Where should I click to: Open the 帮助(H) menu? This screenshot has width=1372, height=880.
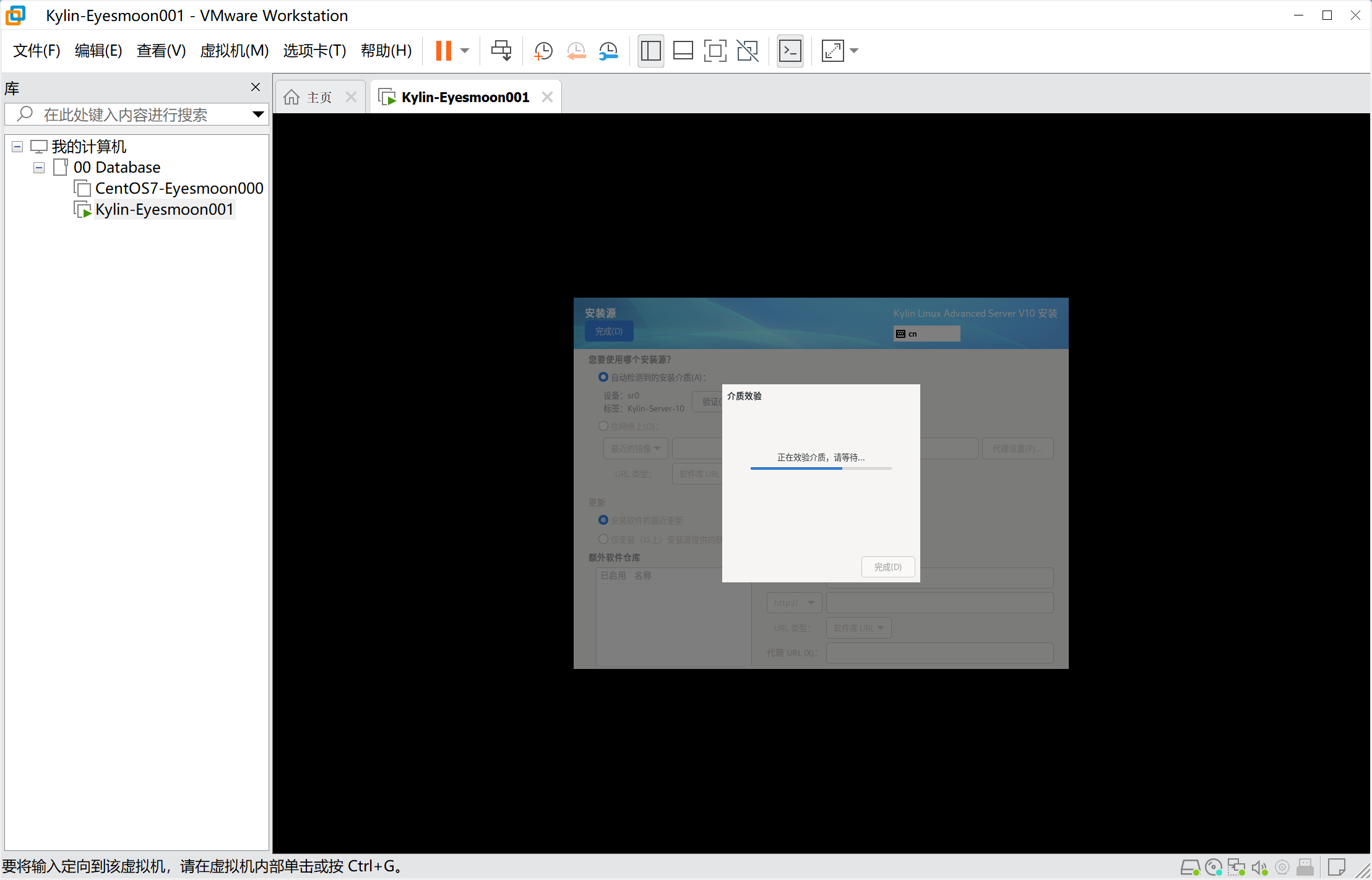pos(386,51)
